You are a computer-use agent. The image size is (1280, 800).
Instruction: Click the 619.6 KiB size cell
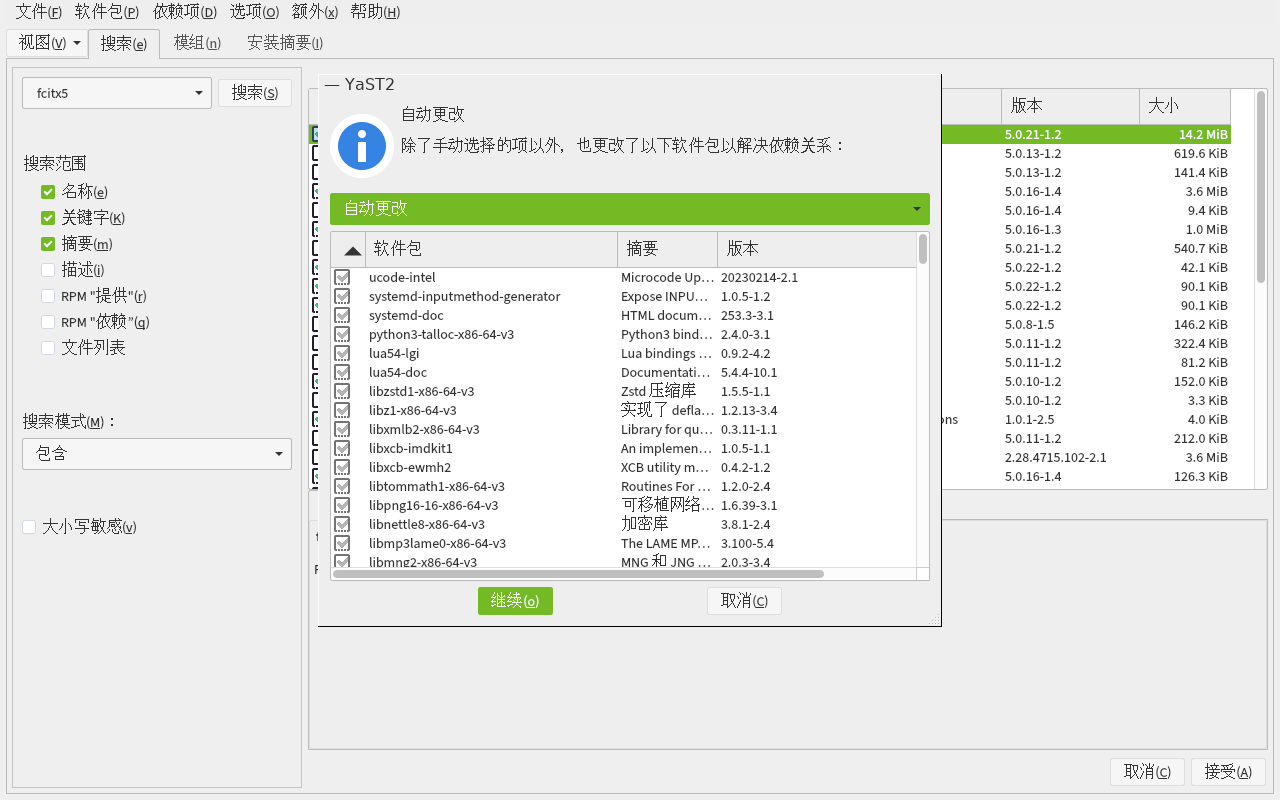(1201, 154)
